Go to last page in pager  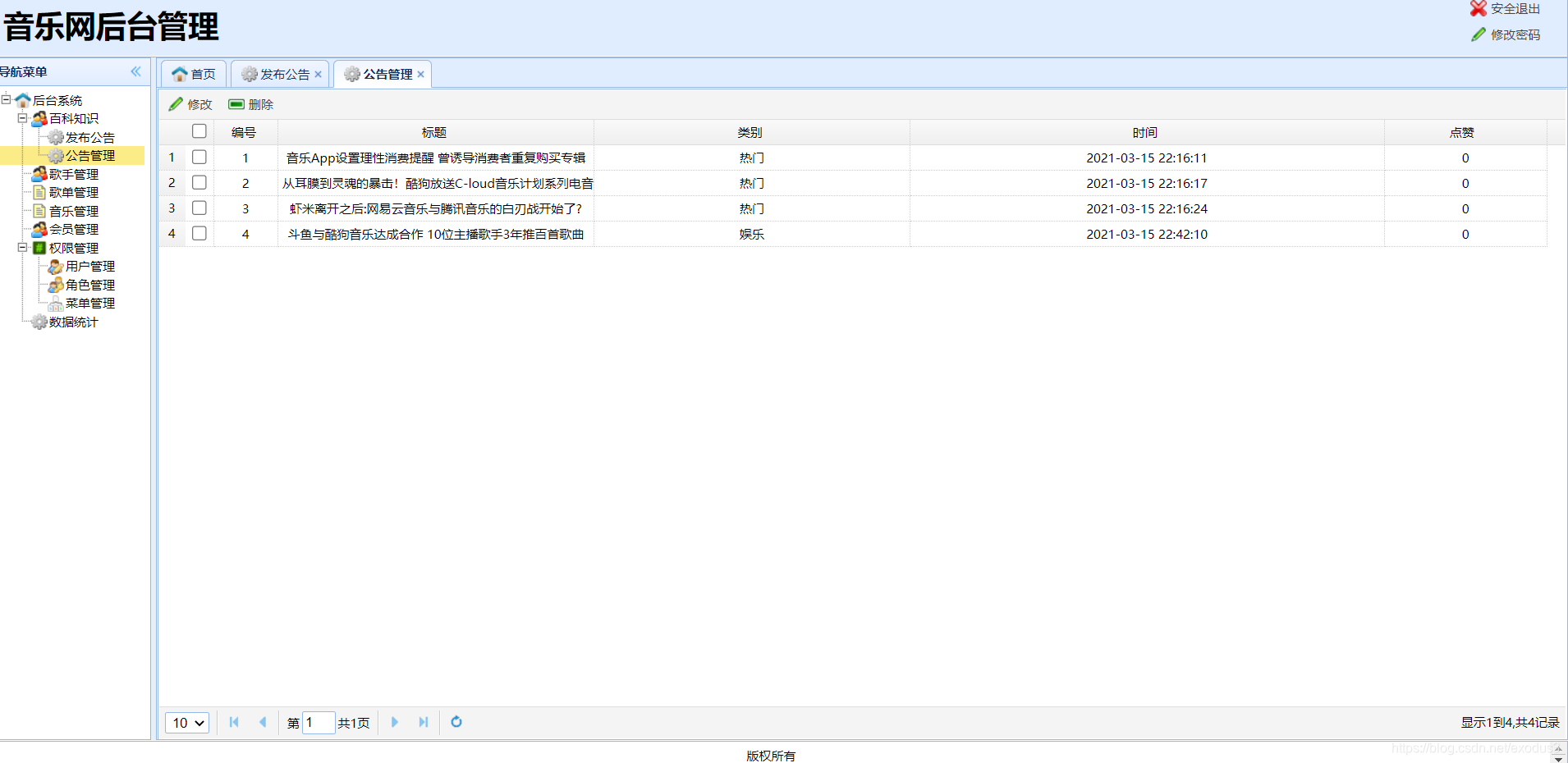(424, 722)
